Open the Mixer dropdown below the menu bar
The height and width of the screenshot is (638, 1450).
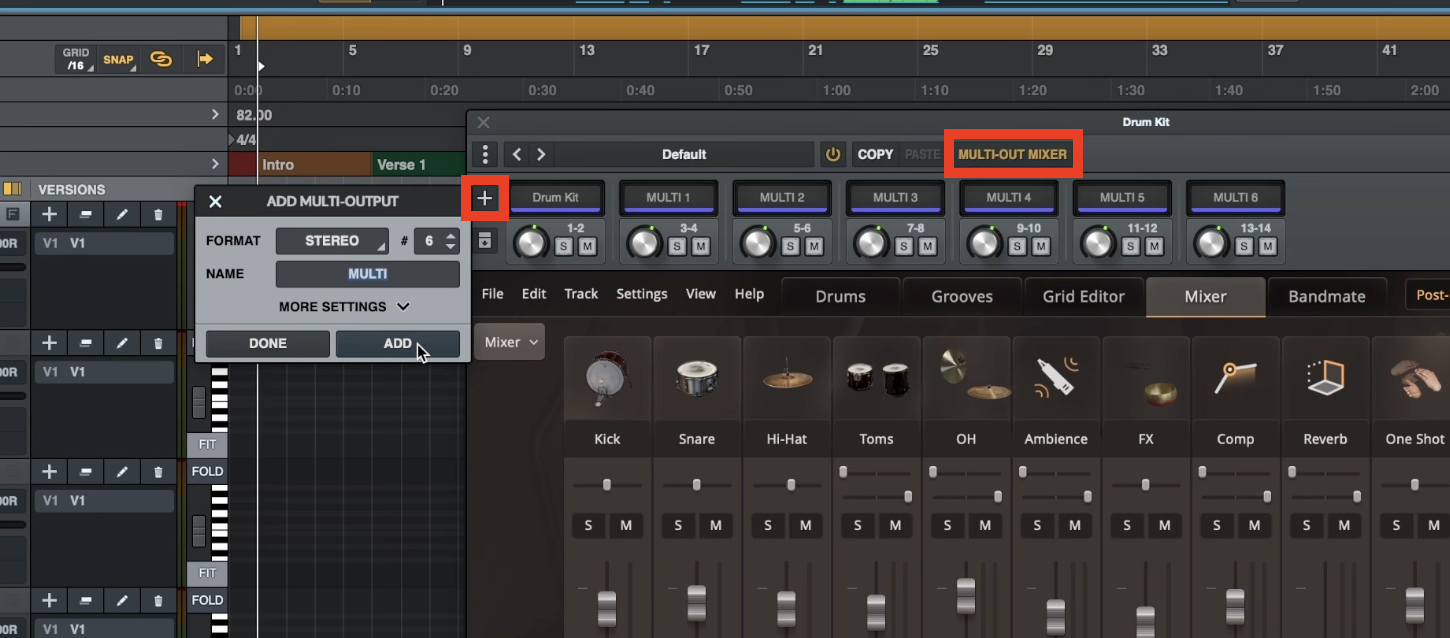[x=509, y=342]
